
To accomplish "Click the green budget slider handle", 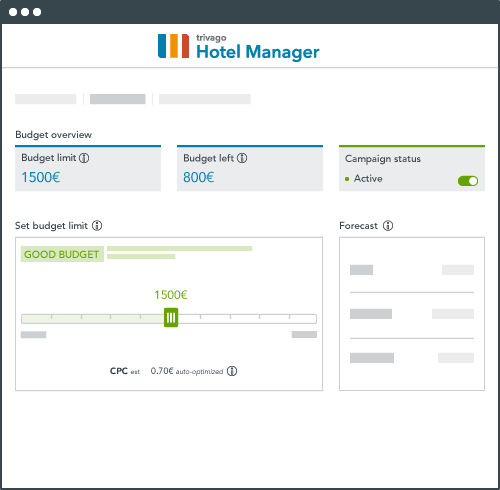I will pyautogui.click(x=171, y=318).
